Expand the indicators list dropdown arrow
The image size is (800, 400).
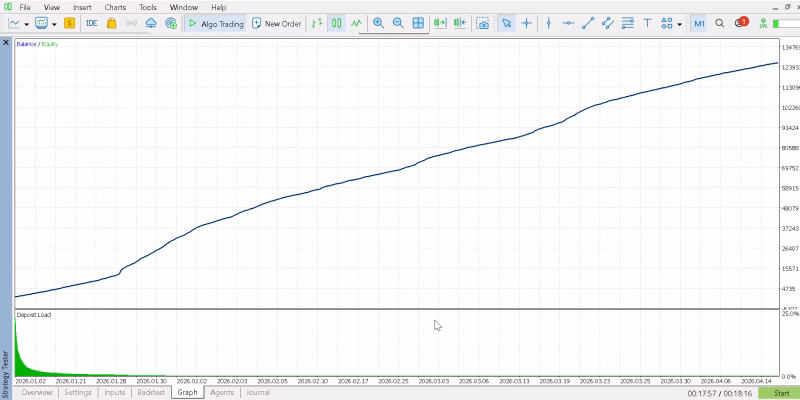[x=54, y=24]
